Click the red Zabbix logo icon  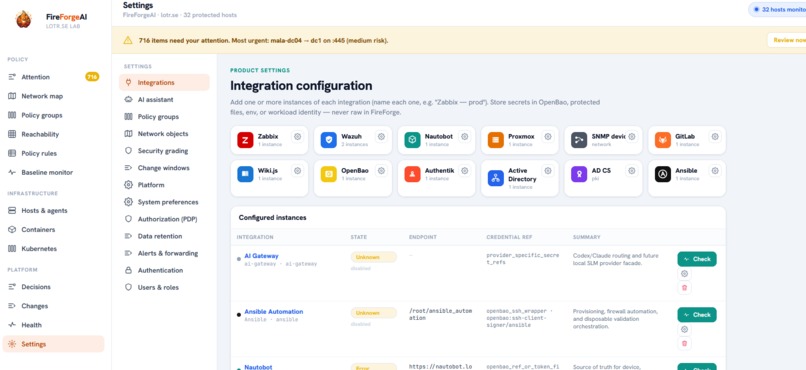tap(245, 140)
